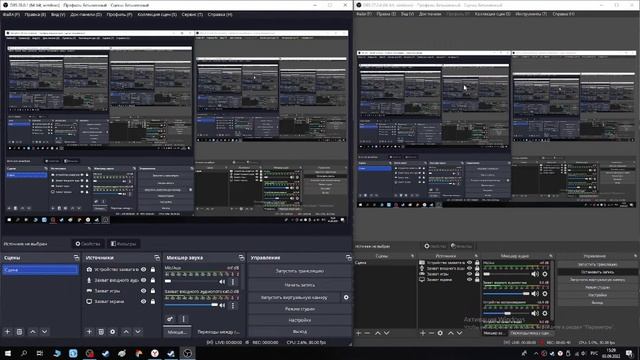Click Свойства gear button in left OBS window
The height and width of the screenshot is (360, 640).
tap(88, 244)
